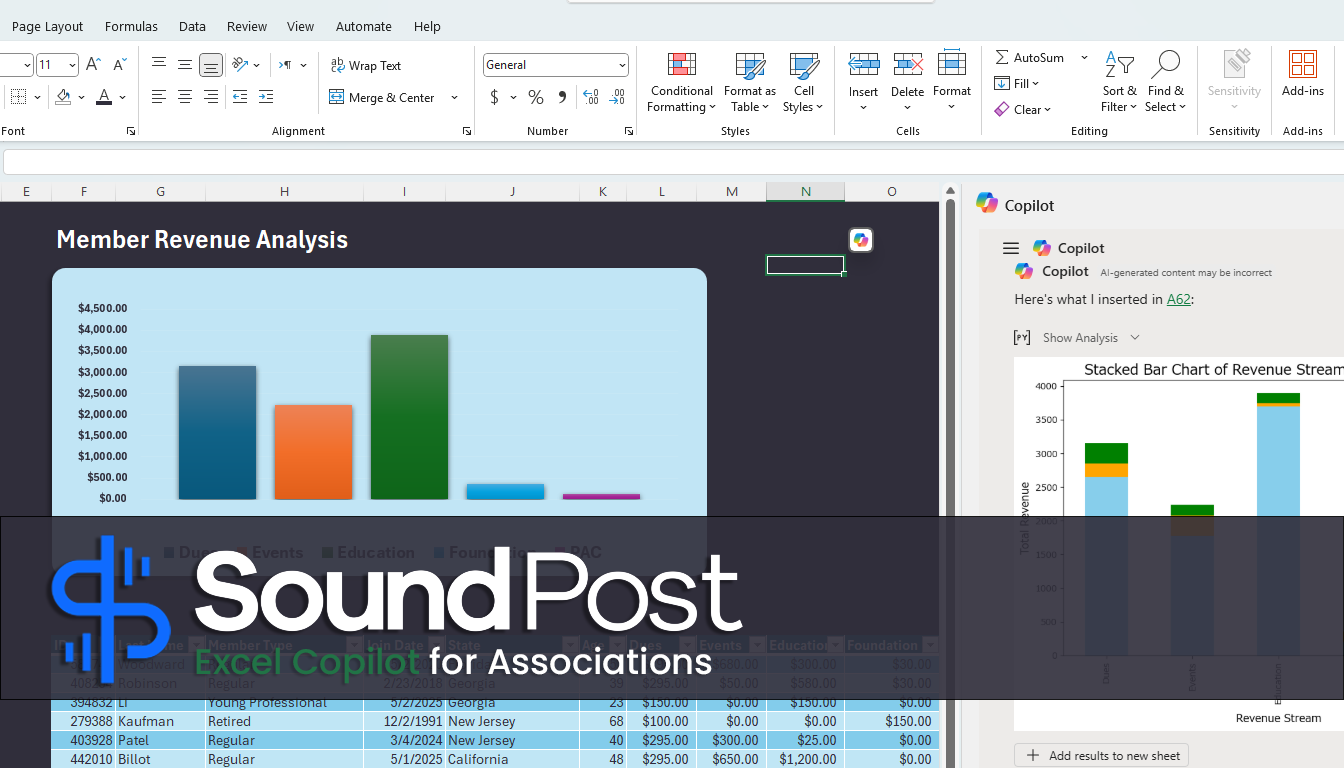This screenshot has height=768, width=1344.
Task: Apply the Font Color letter A
Action: [104, 97]
